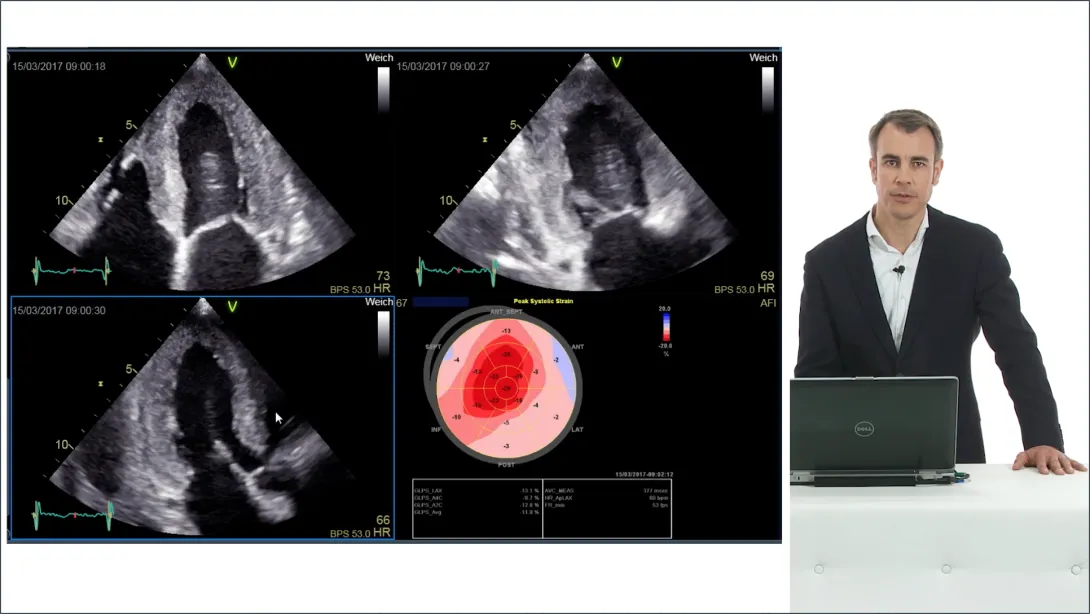Select the apical view captured at 09:00:18
The image size is (1090, 614).
click(x=201, y=172)
